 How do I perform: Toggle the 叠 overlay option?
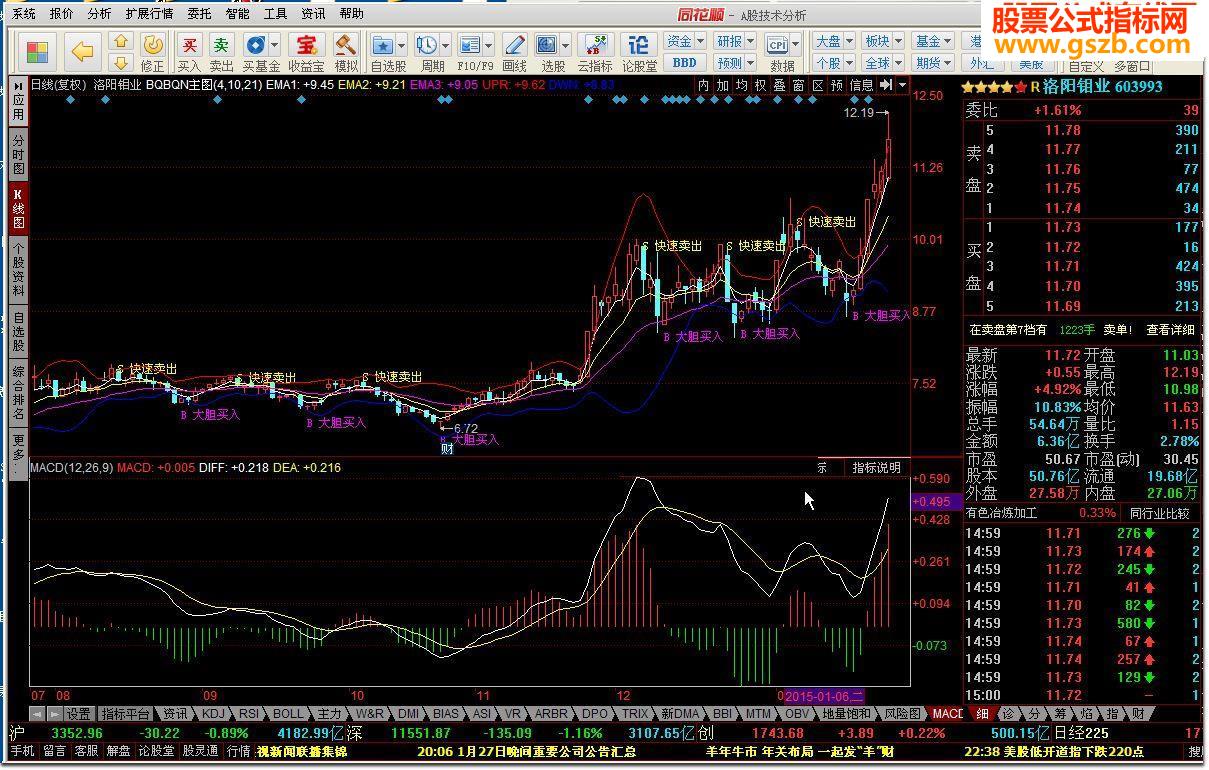[x=779, y=86]
